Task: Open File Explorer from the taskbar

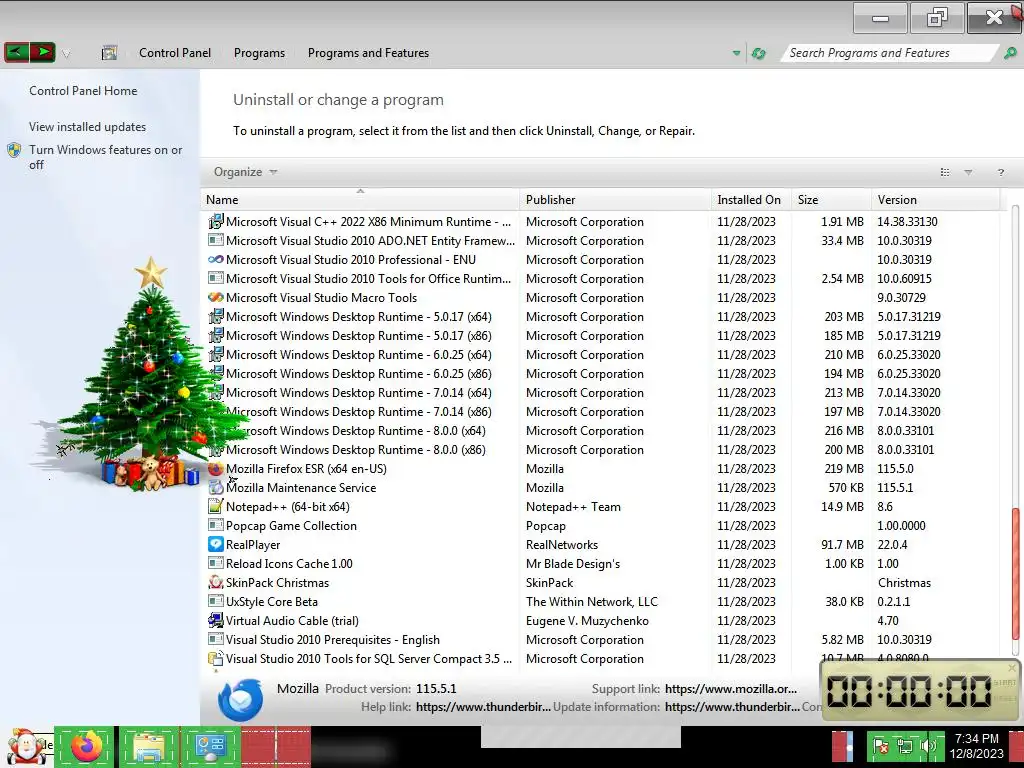Action: [x=148, y=747]
